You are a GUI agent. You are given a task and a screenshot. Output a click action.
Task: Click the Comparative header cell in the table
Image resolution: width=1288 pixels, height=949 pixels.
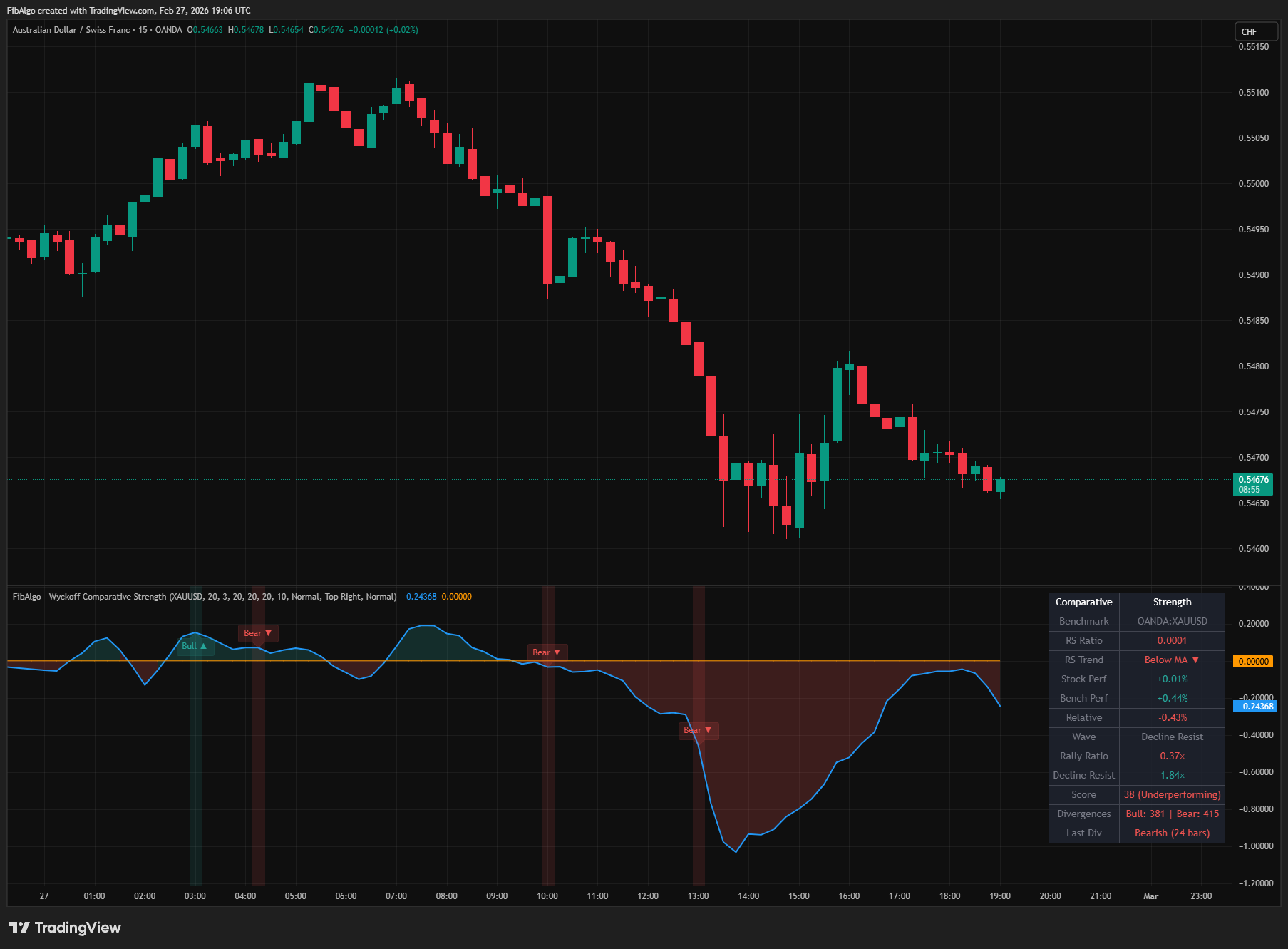(x=1083, y=602)
